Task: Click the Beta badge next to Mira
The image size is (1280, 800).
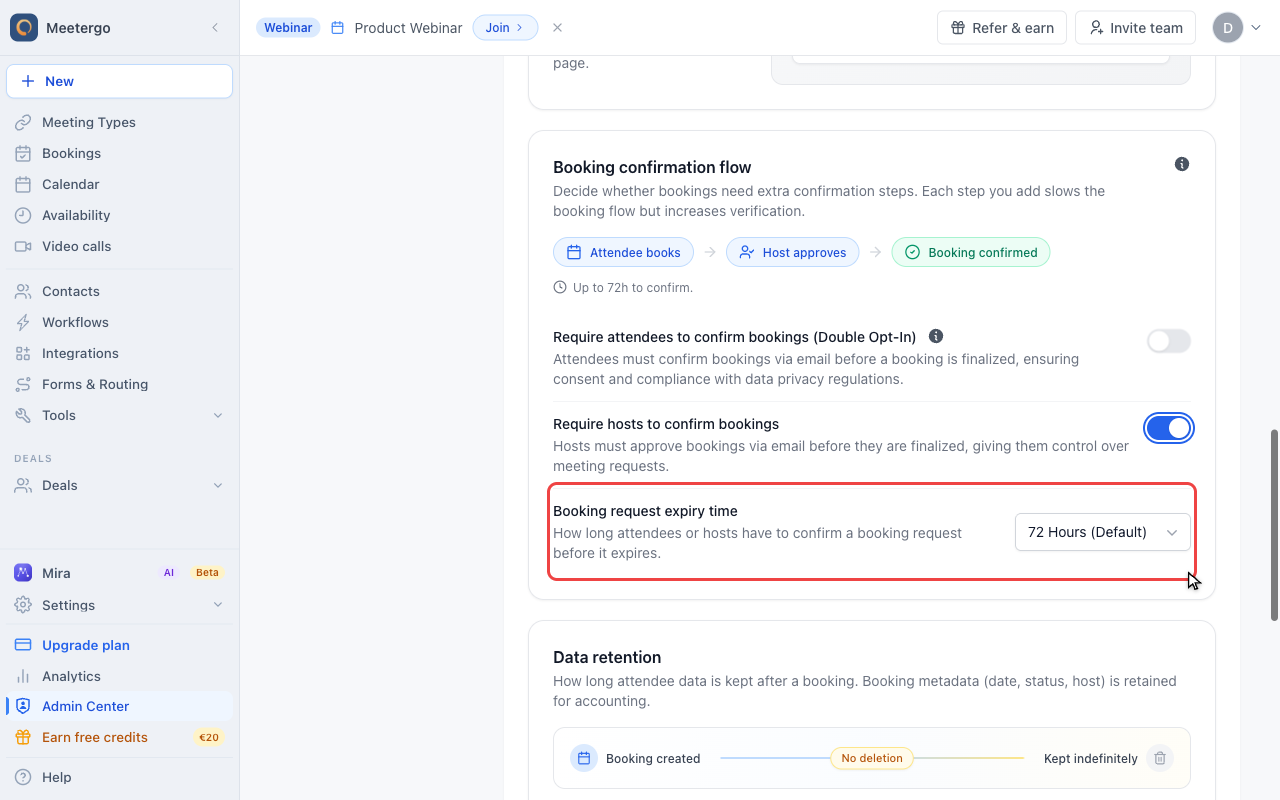Action: point(207,573)
